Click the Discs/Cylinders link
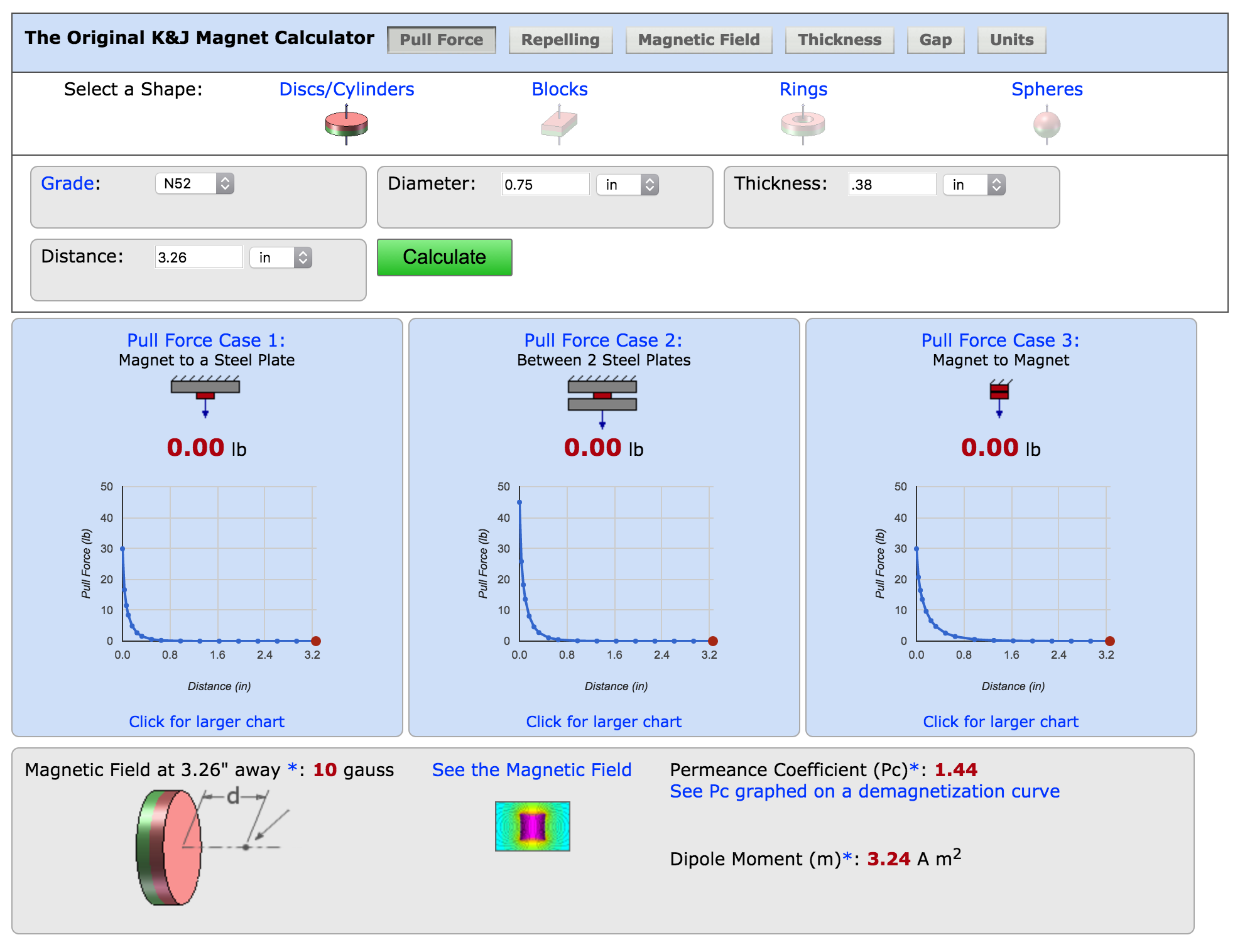 coord(346,89)
